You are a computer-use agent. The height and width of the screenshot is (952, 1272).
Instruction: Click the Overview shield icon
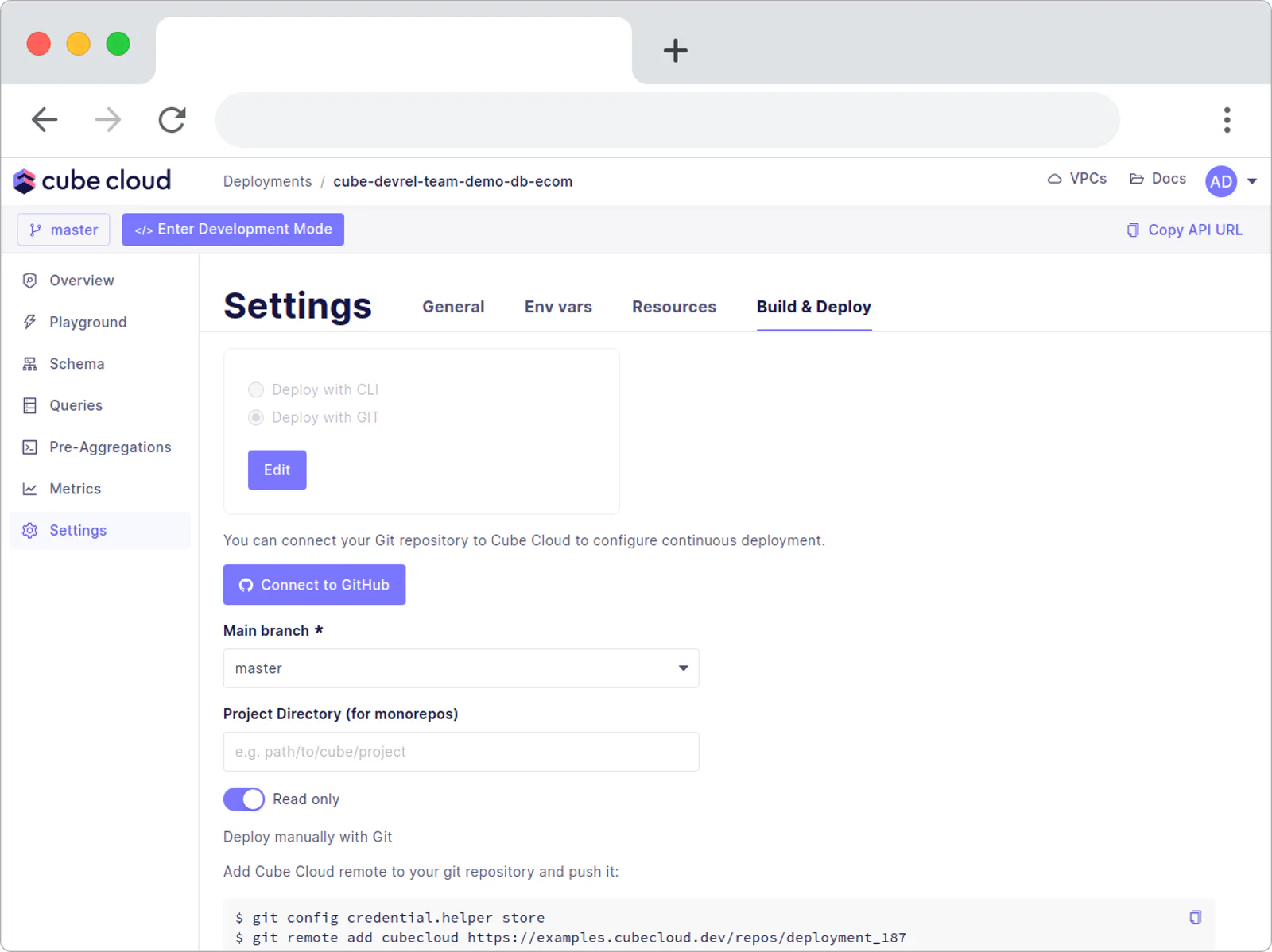(30, 281)
